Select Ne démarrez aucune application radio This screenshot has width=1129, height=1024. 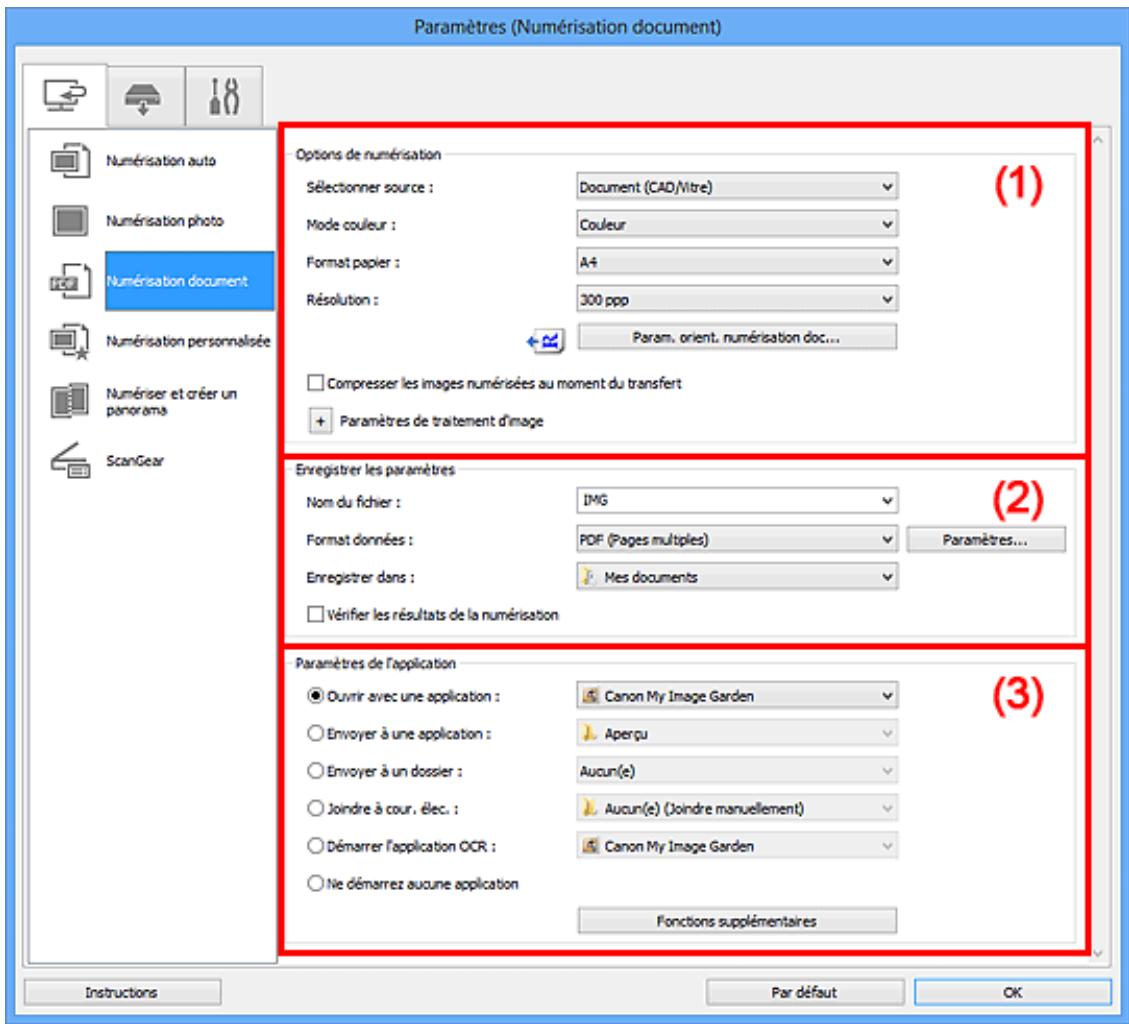pyautogui.click(x=315, y=883)
